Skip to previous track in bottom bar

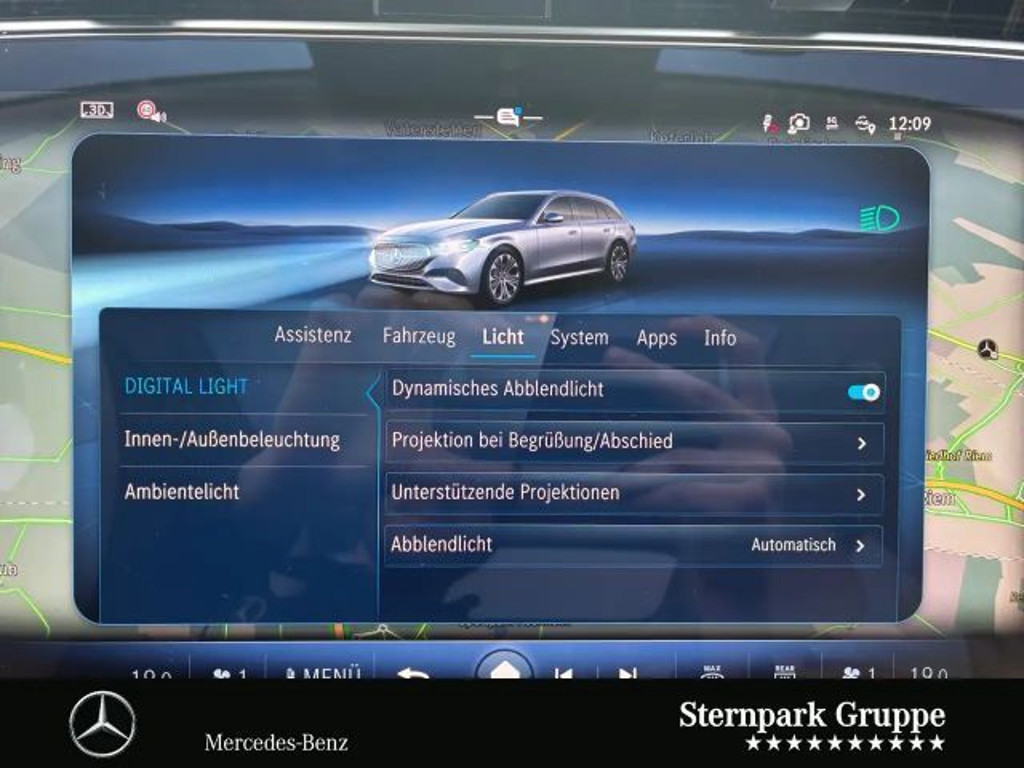[563, 674]
